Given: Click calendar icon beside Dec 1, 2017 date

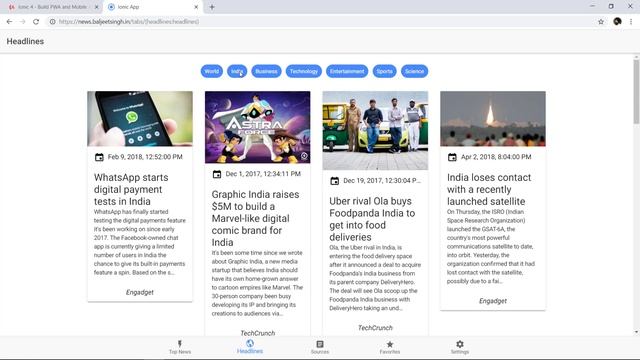Looking at the screenshot, I should [217, 174].
